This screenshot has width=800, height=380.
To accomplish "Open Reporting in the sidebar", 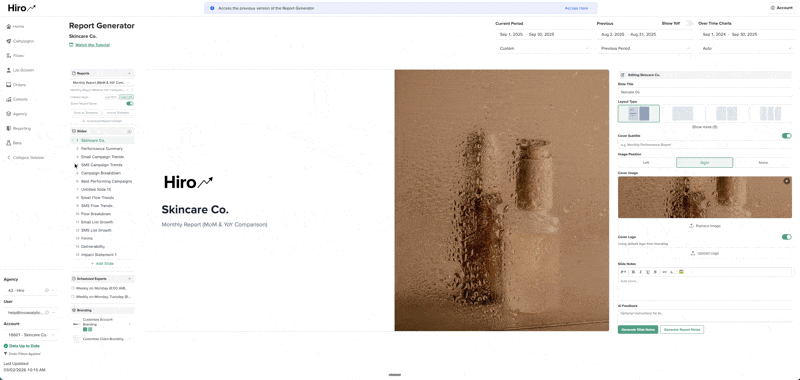I will pyautogui.click(x=18, y=129).
